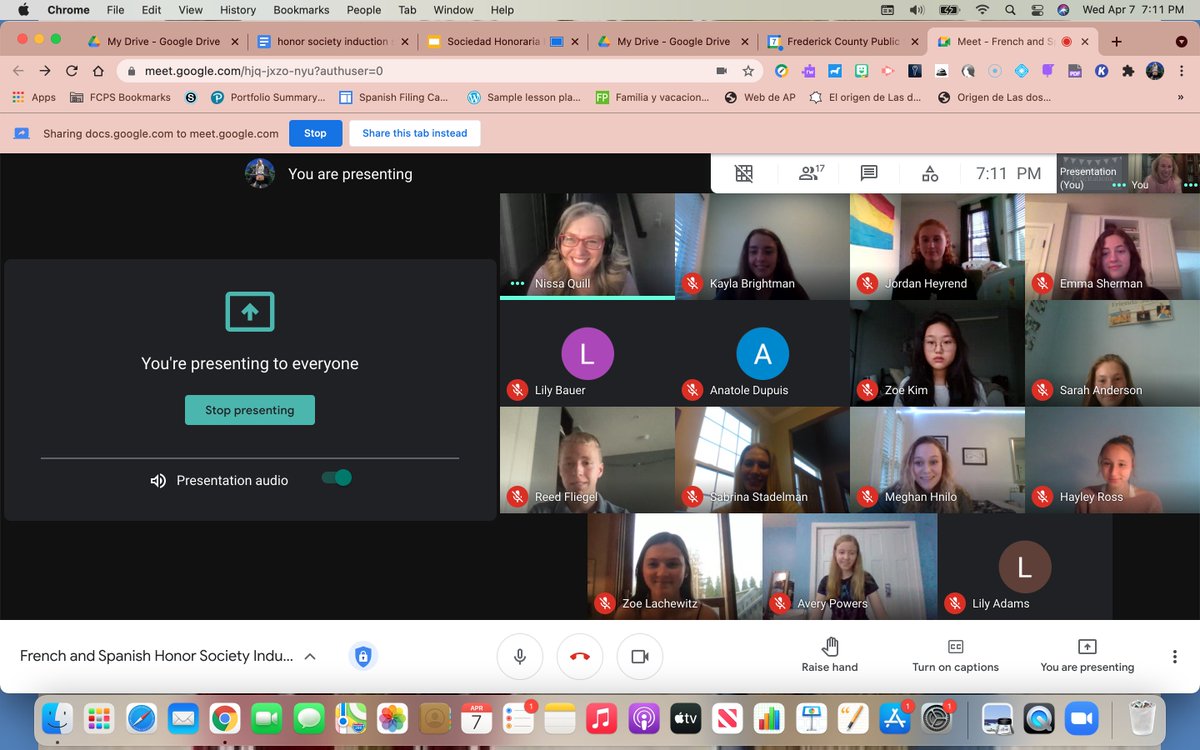1200x750 pixels.
Task: Open Finder from the Dock
Action: tap(59, 717)
